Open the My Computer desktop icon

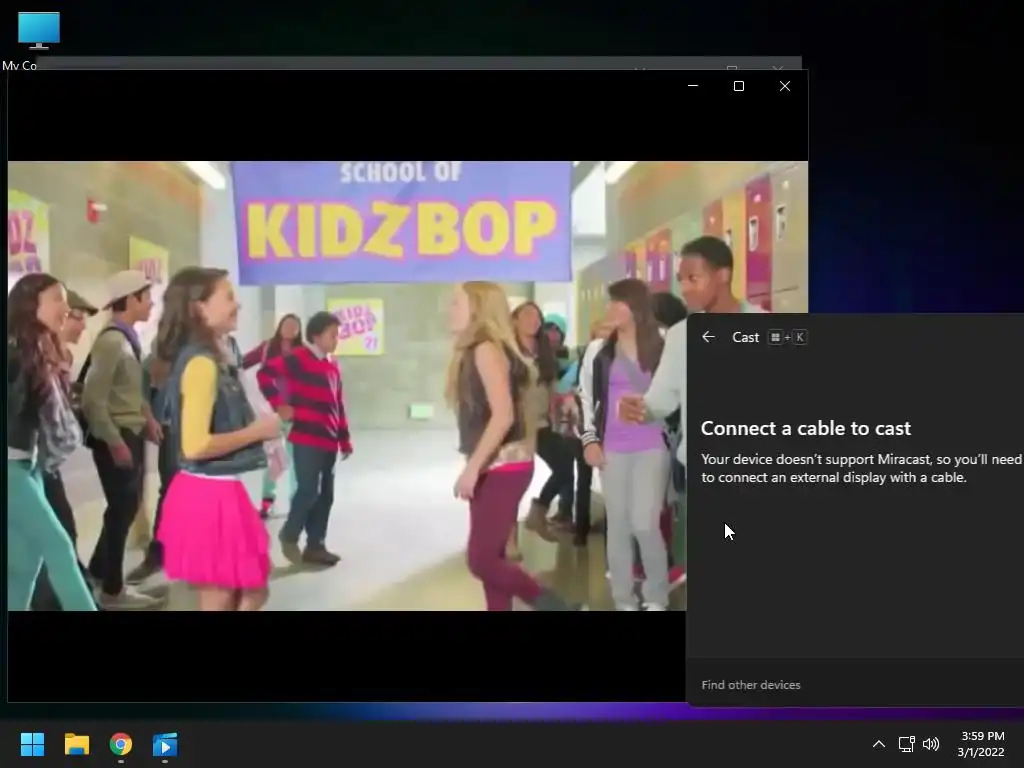click(x=39, y=39)
